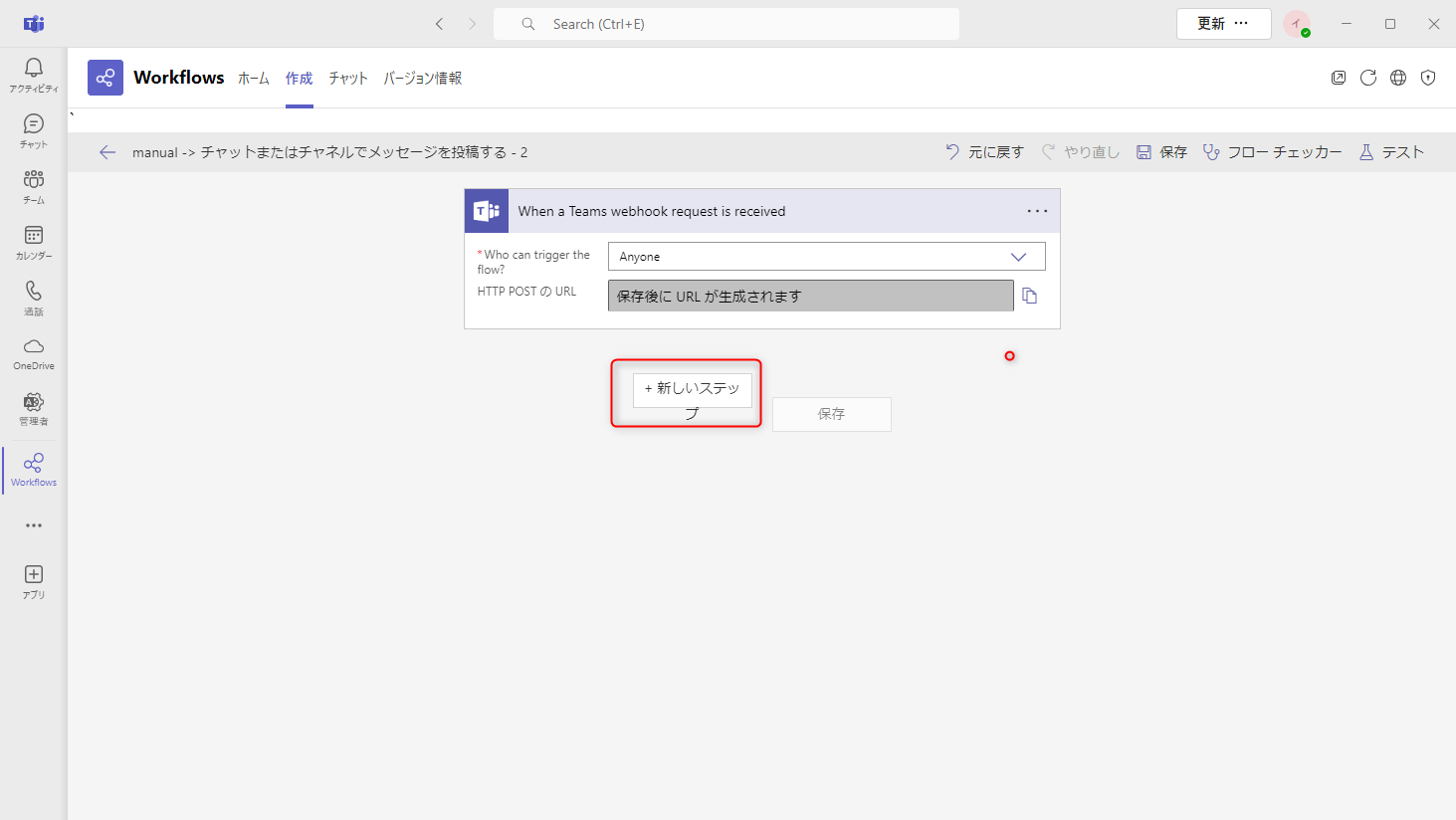1456x820 pixels.
Task: Switch to the バージョン情報 tab
Action: point(423,78)
